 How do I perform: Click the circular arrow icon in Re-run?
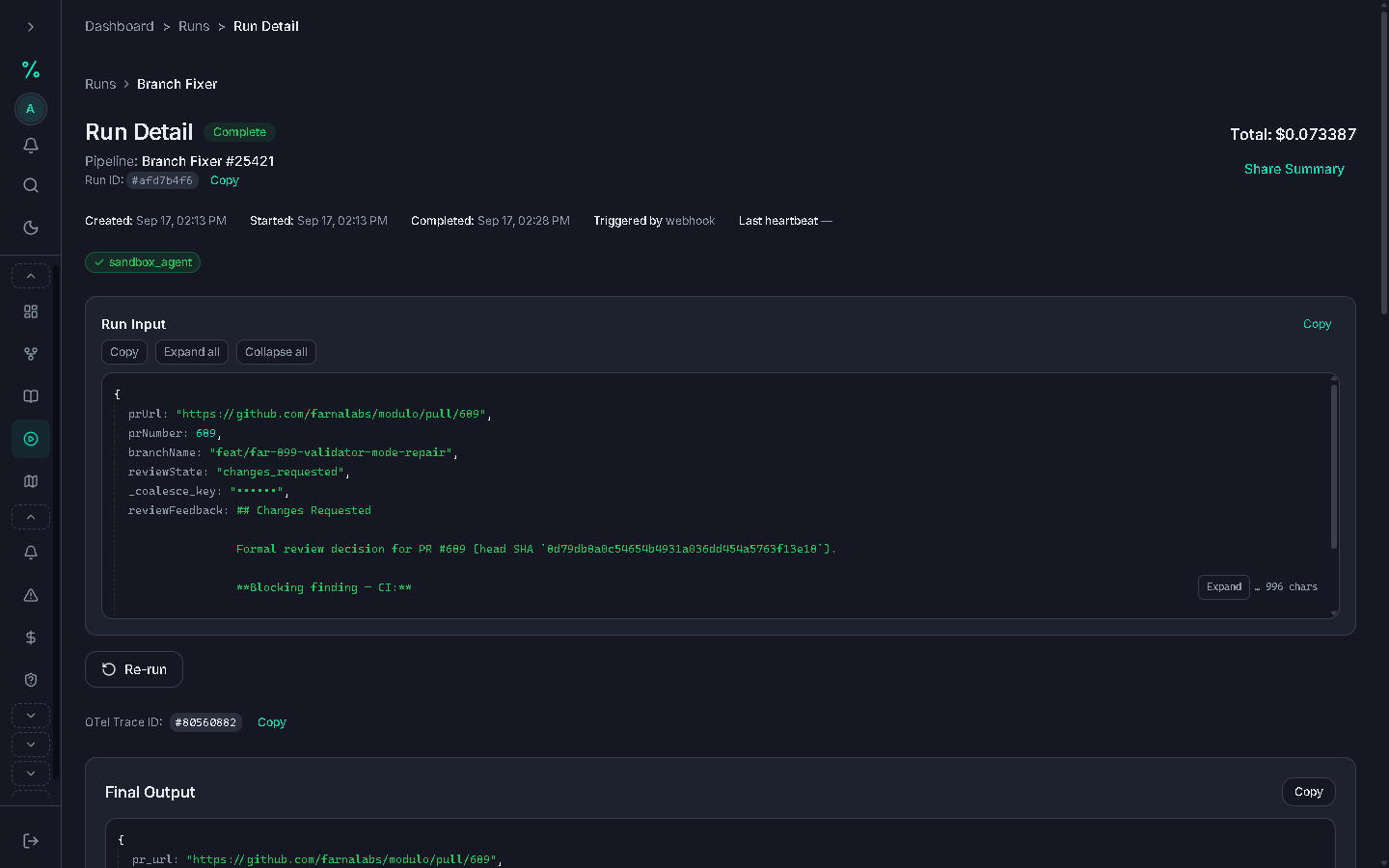(109, 669)
